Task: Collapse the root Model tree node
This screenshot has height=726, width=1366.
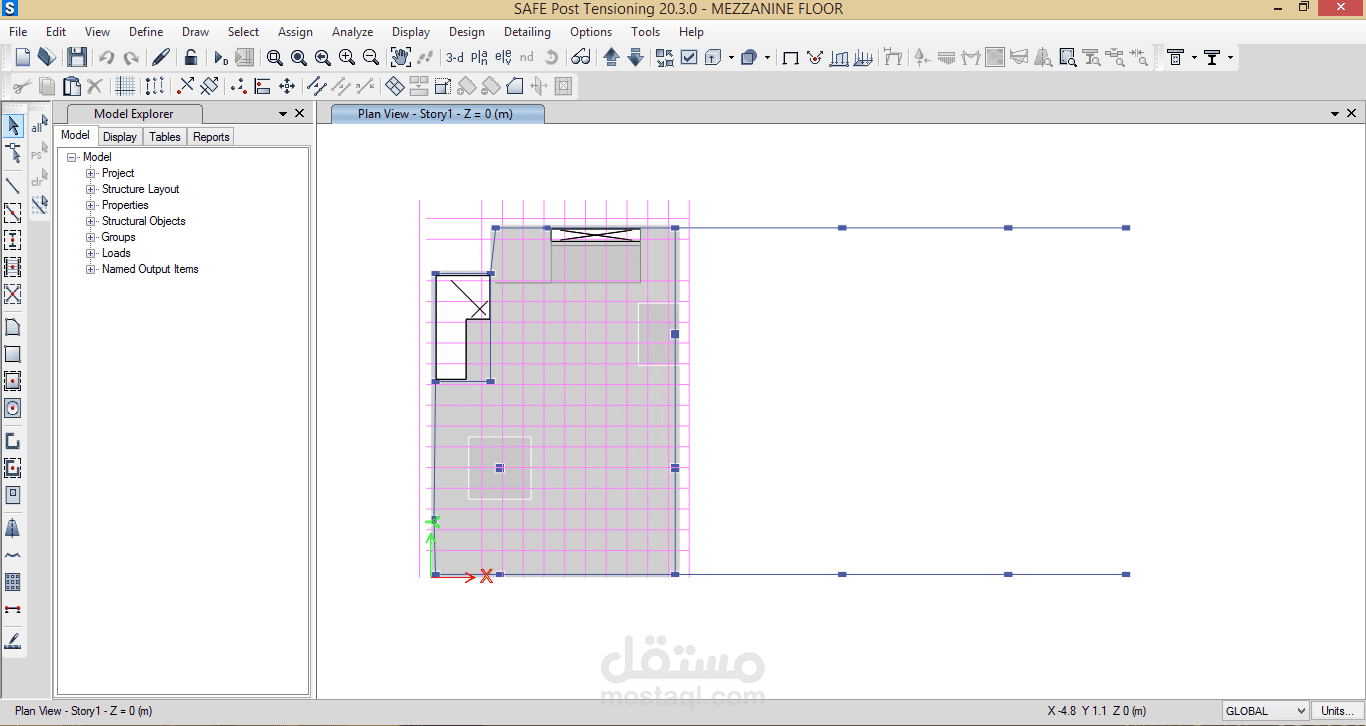Action: pos(72,157)
